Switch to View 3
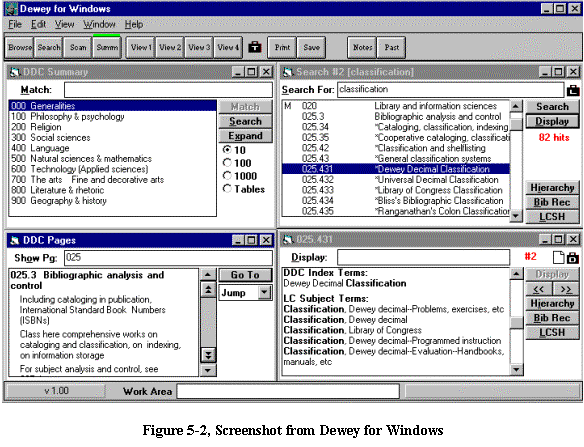The width and height of the screenshot is (584, 447). pyautogui.click(x=199, y=48)
